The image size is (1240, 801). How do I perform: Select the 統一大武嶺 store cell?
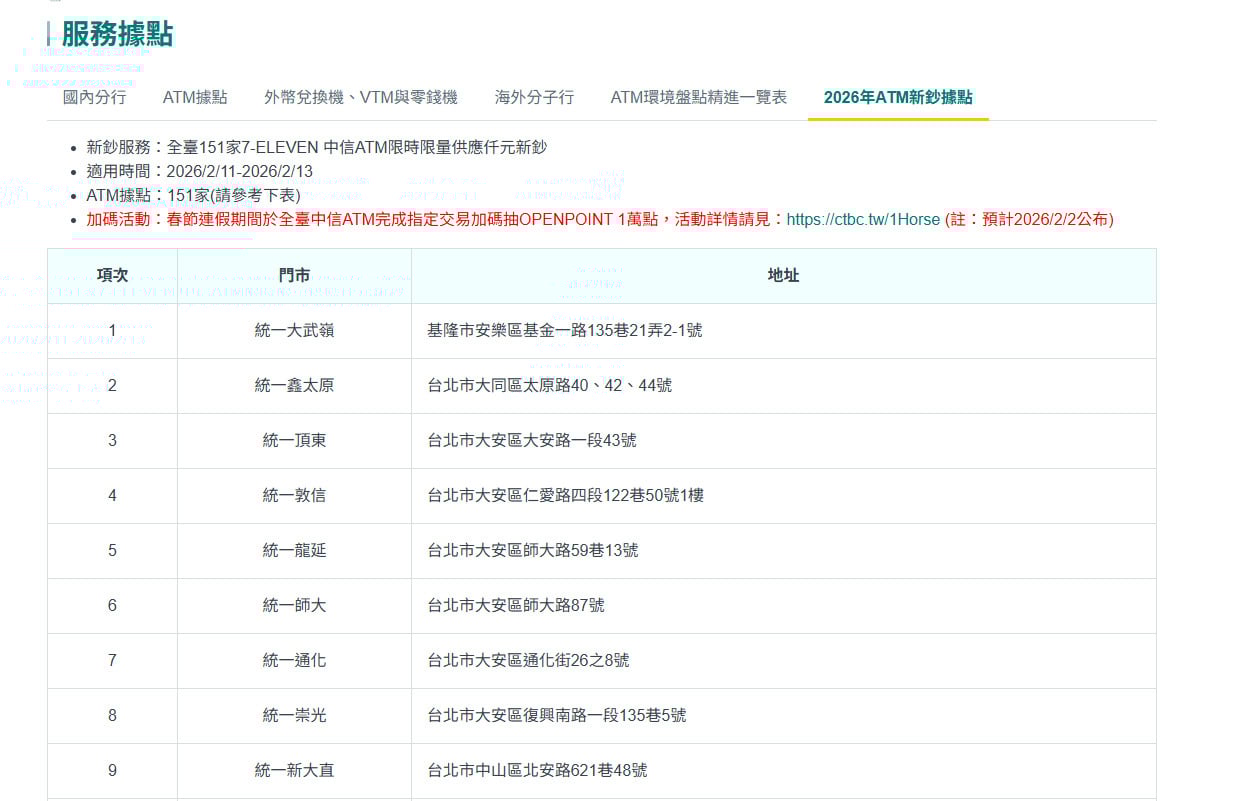[294, 330]
